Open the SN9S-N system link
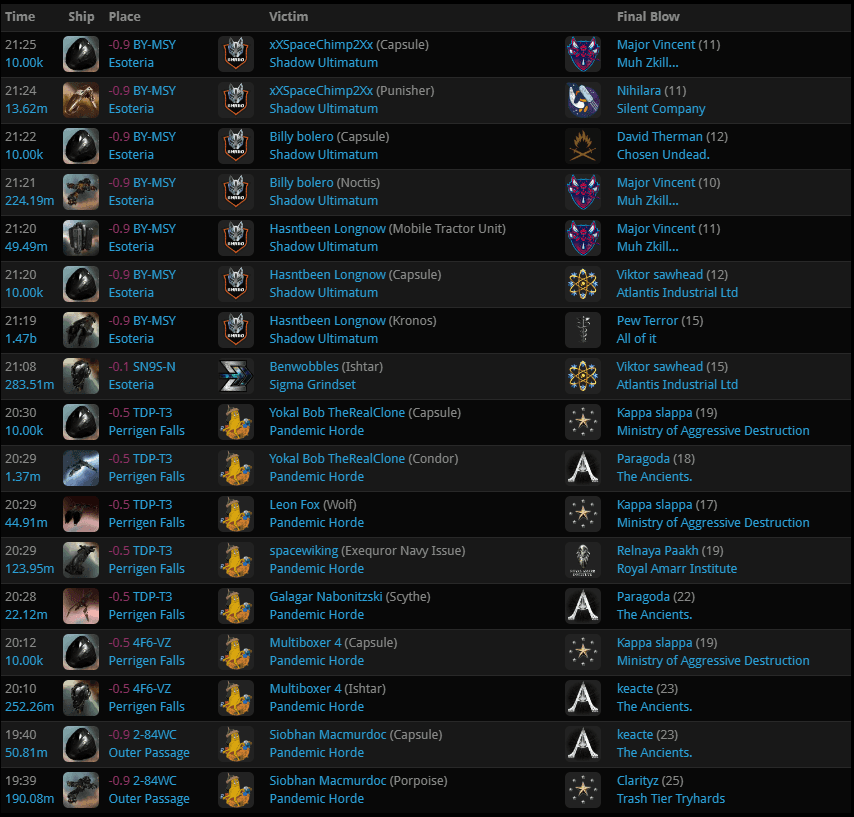 154,367
